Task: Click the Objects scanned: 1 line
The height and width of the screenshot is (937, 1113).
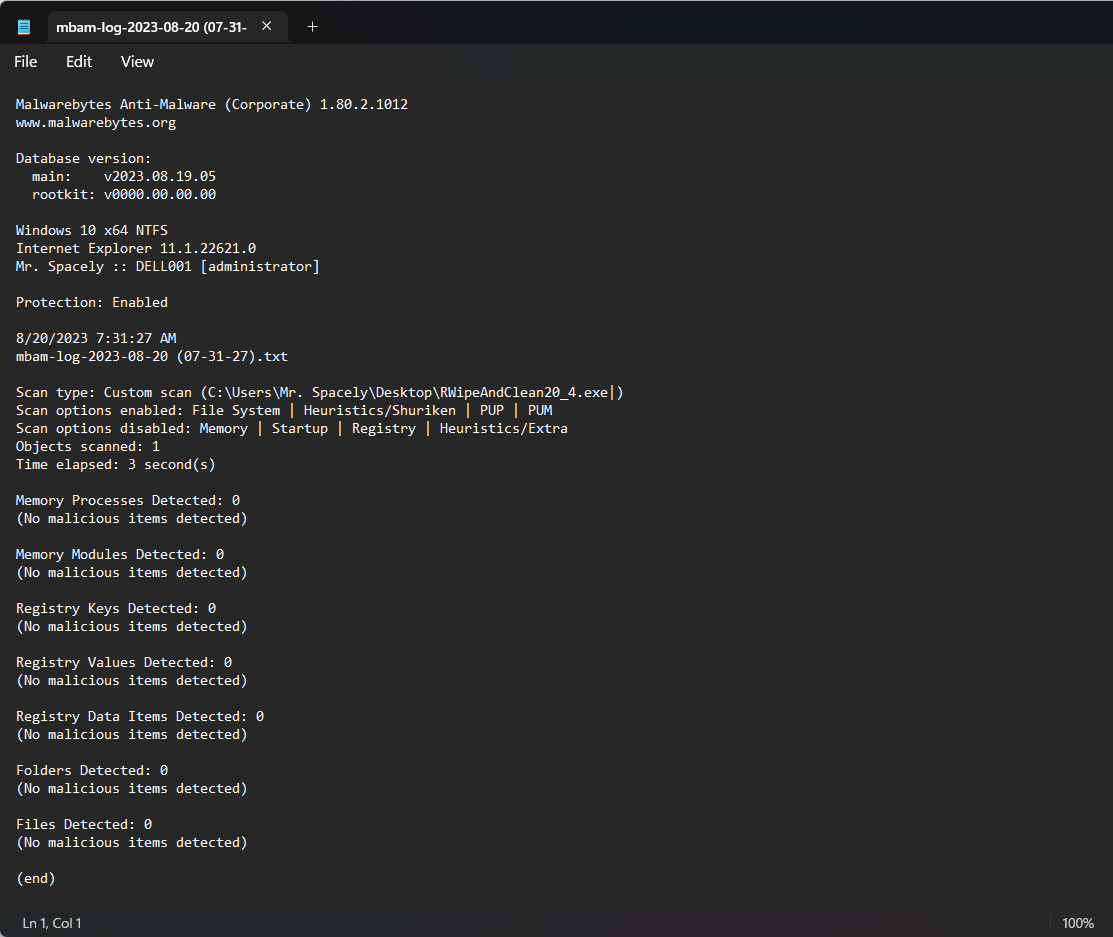Action: coord(87,446)
